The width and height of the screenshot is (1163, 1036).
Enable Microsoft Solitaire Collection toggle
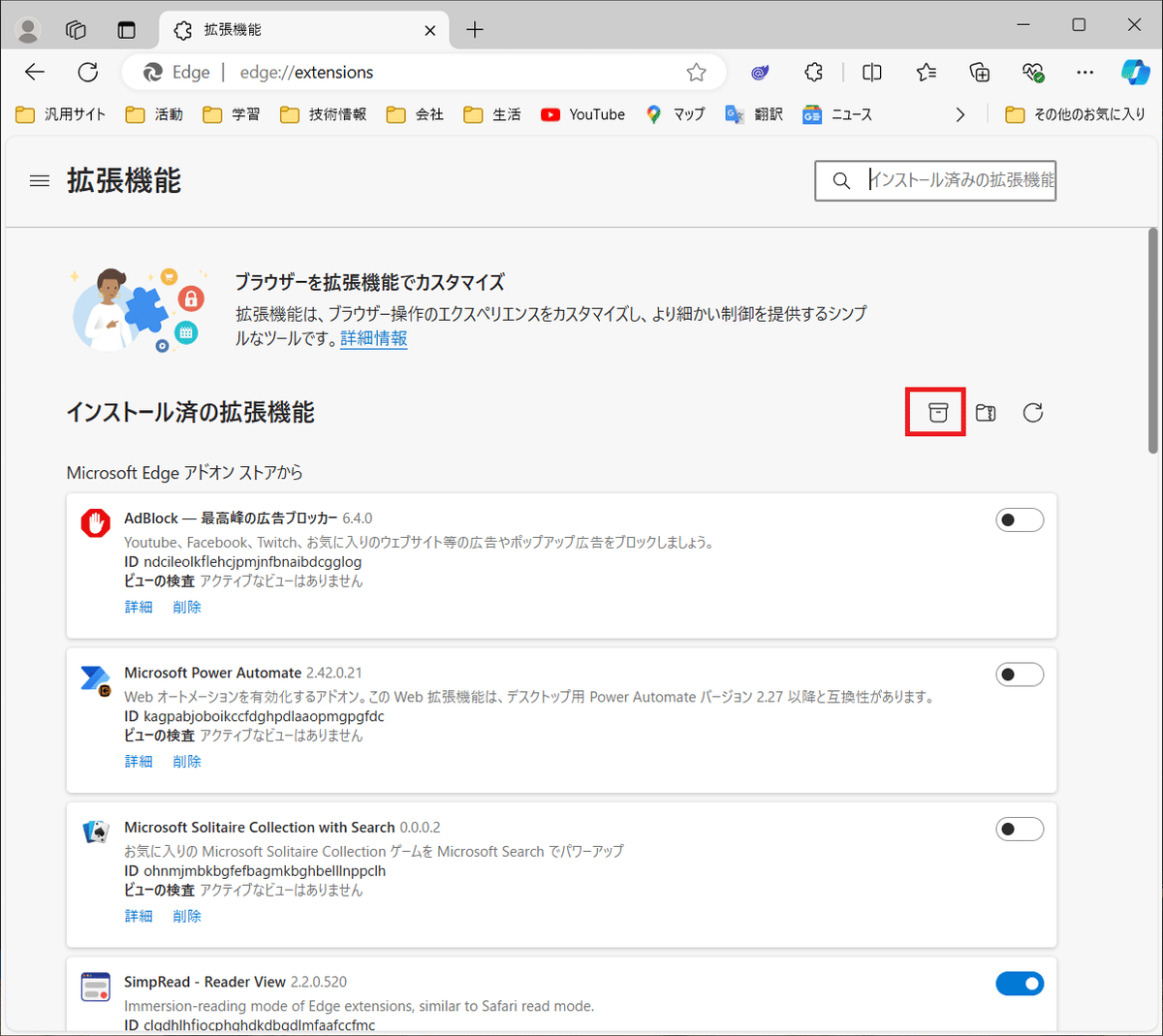pyautogui.click(x=1020, y=830)
